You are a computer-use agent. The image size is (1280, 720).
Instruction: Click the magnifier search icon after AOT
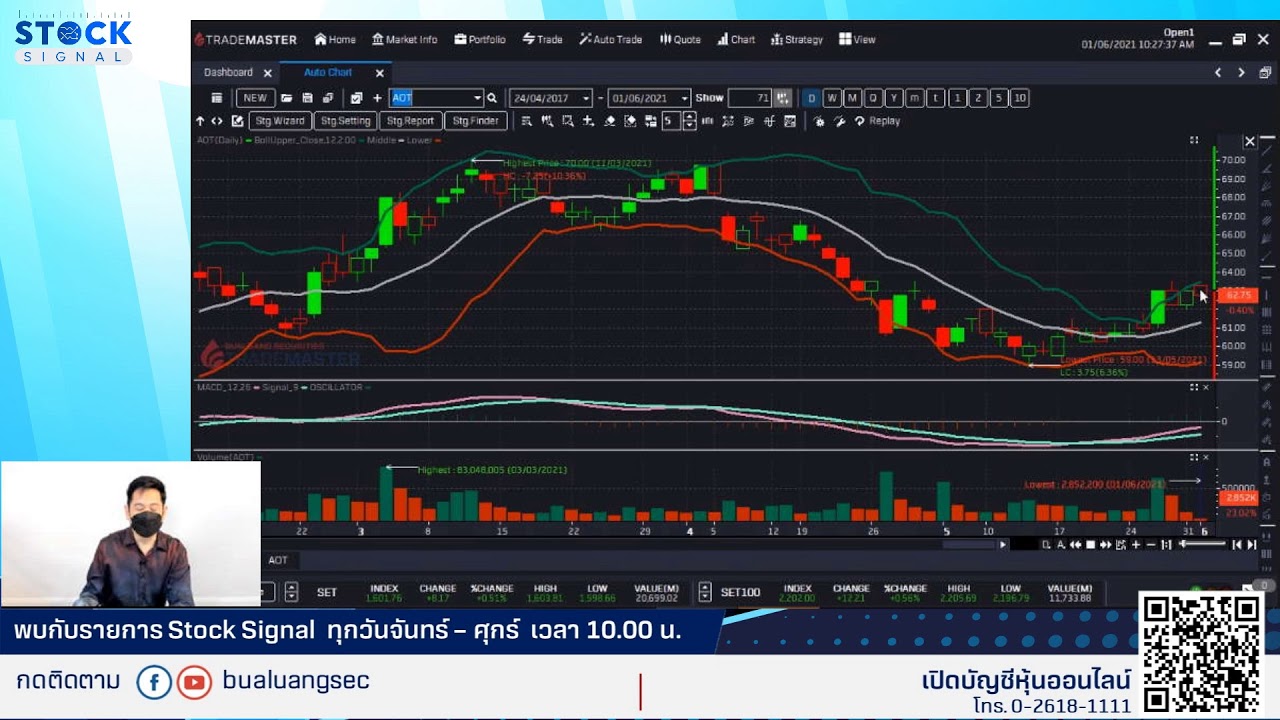coord(491,97)
